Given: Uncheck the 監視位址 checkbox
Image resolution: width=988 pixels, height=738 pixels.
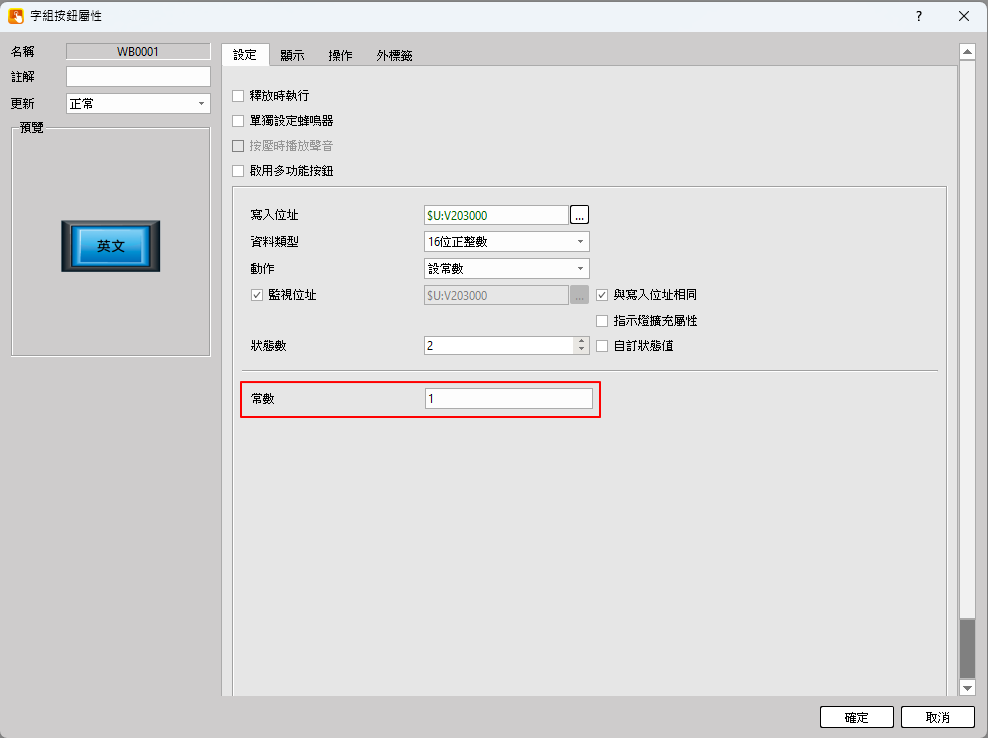Looking at the screenshot, I should click(256, 295).
